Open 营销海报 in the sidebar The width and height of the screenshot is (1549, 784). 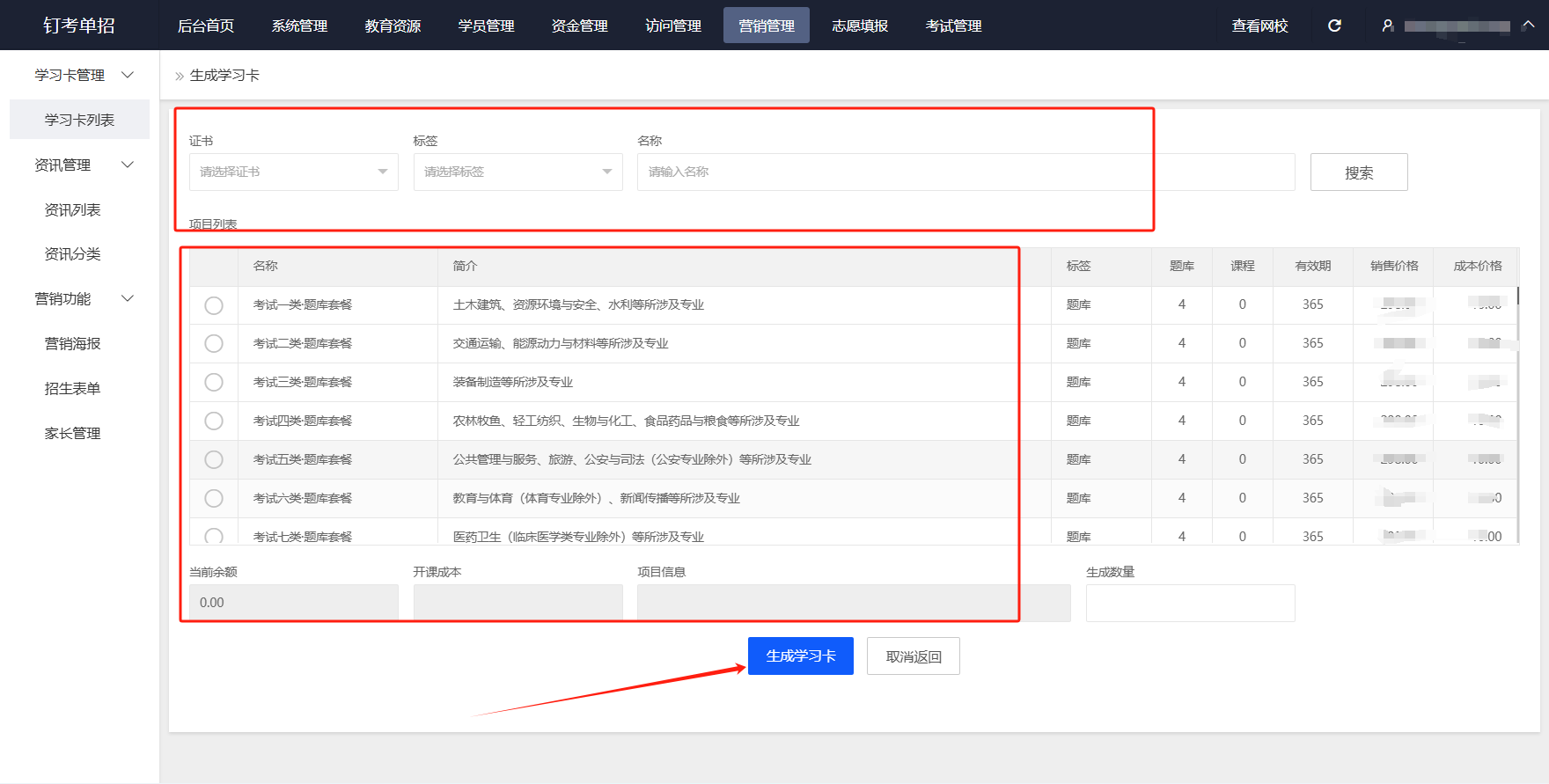pos(73,344)
